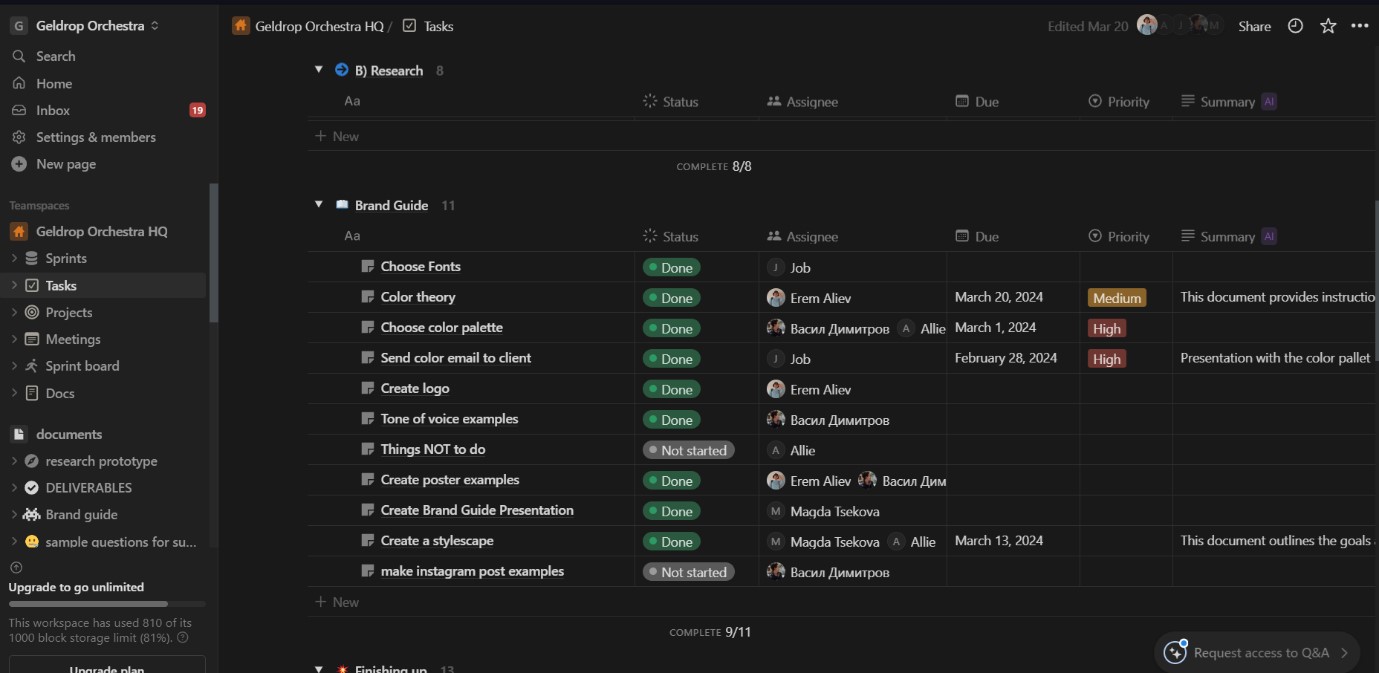Open the Sprint board page in sidebar
Viewport: 1379px width, 673px height.
82,367
